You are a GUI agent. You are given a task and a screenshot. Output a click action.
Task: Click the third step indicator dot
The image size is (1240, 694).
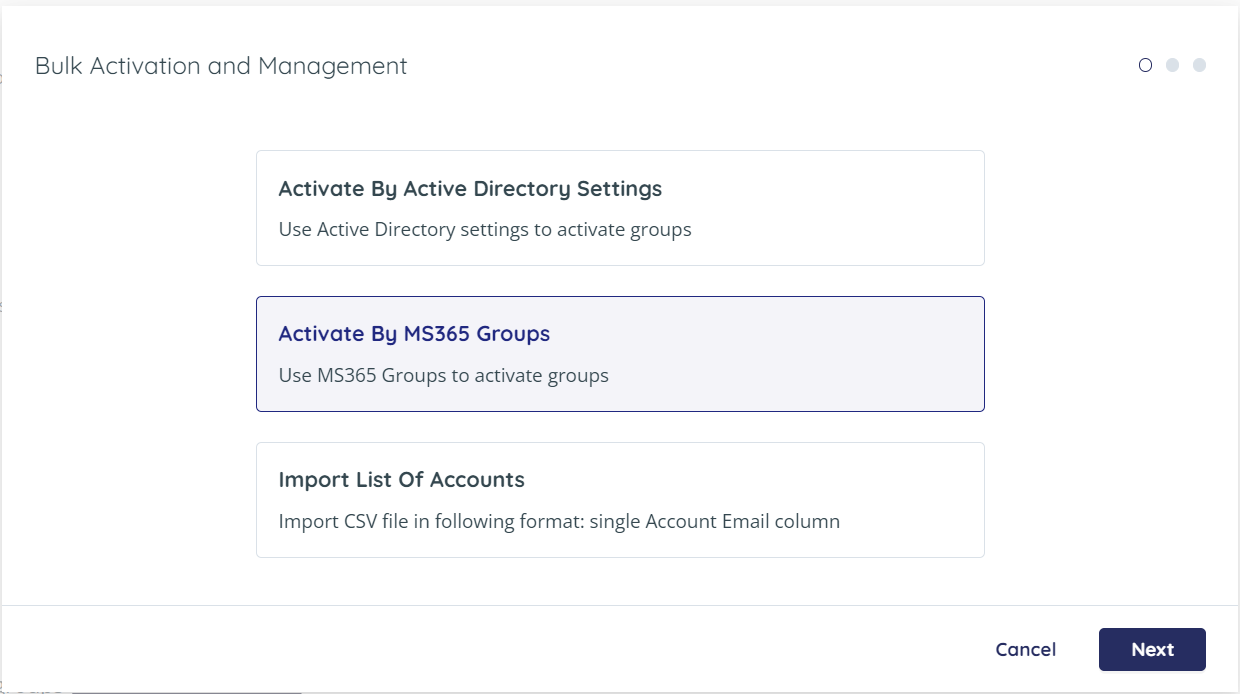pos(1200,65)
